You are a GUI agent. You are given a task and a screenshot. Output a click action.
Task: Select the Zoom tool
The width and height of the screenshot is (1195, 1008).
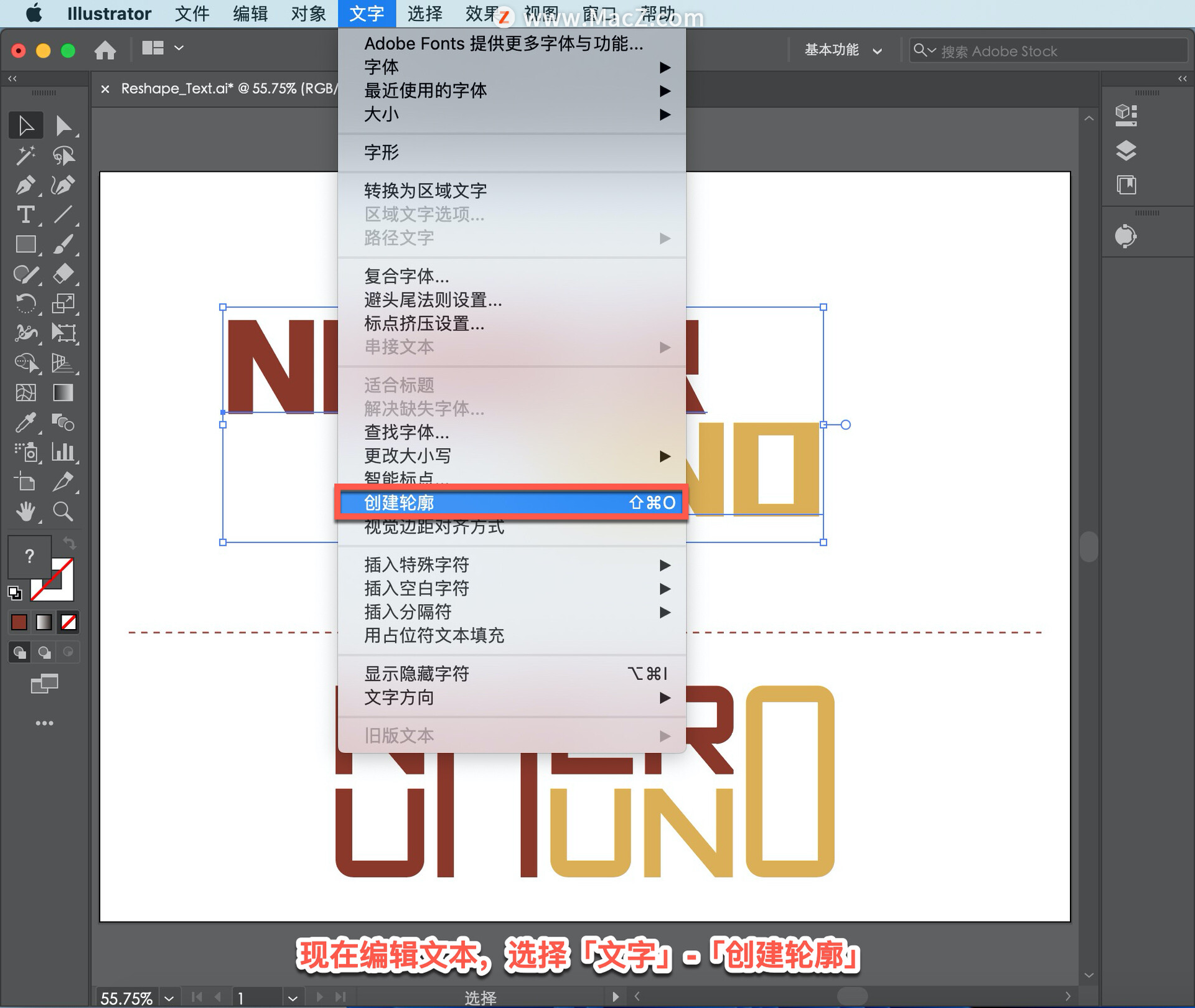(63, 511)
